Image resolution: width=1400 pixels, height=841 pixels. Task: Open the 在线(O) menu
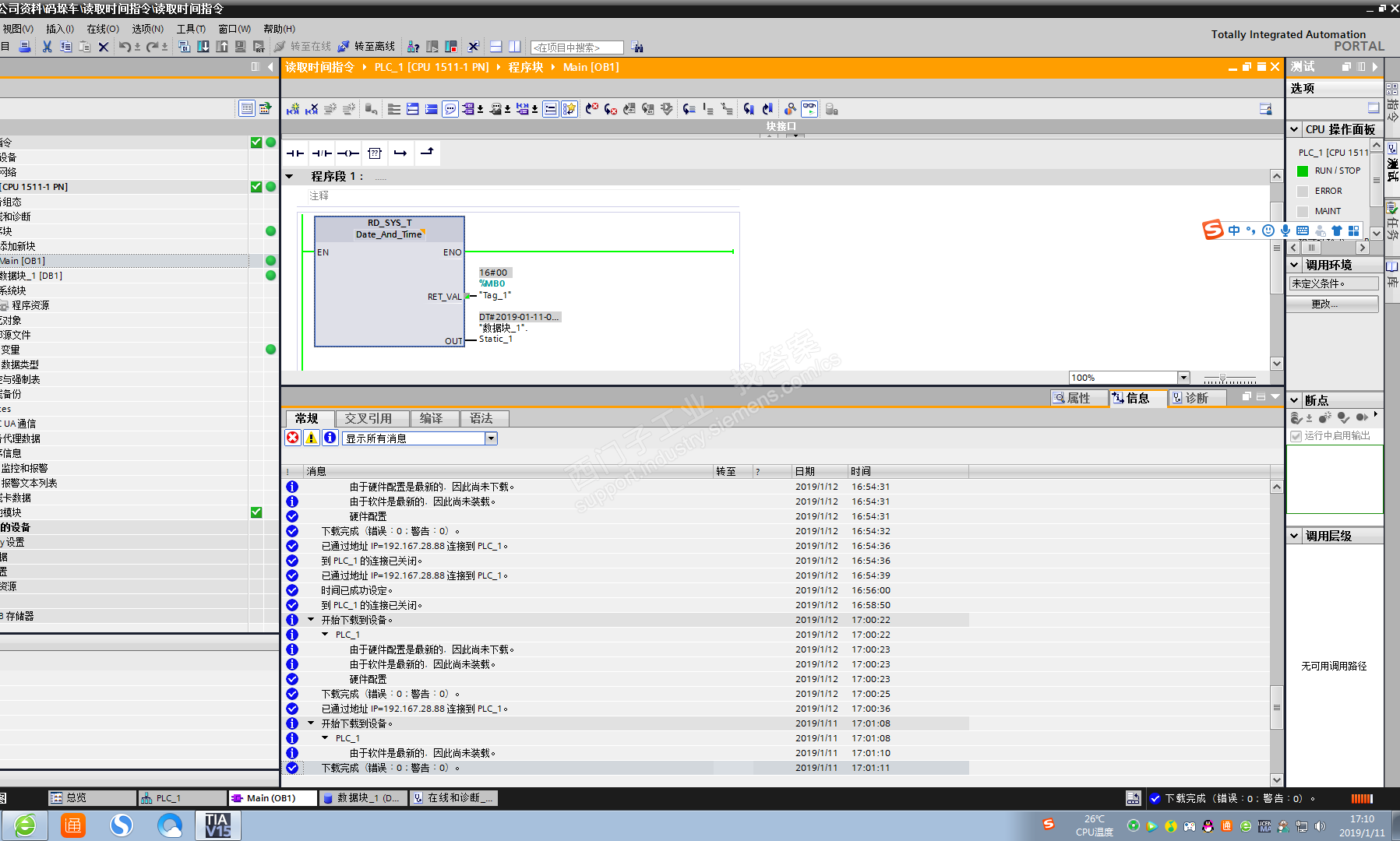[103, 29]
